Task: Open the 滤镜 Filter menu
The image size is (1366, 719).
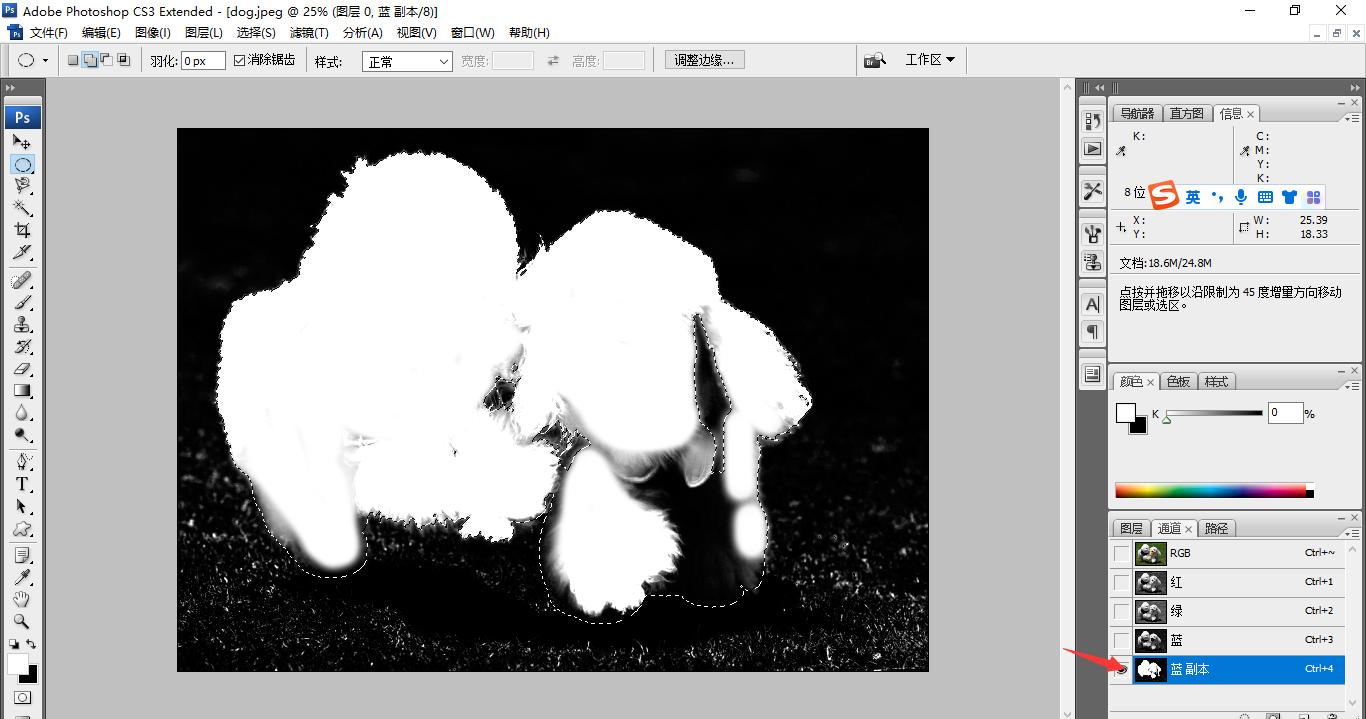Action: click(x=309, y=32)
